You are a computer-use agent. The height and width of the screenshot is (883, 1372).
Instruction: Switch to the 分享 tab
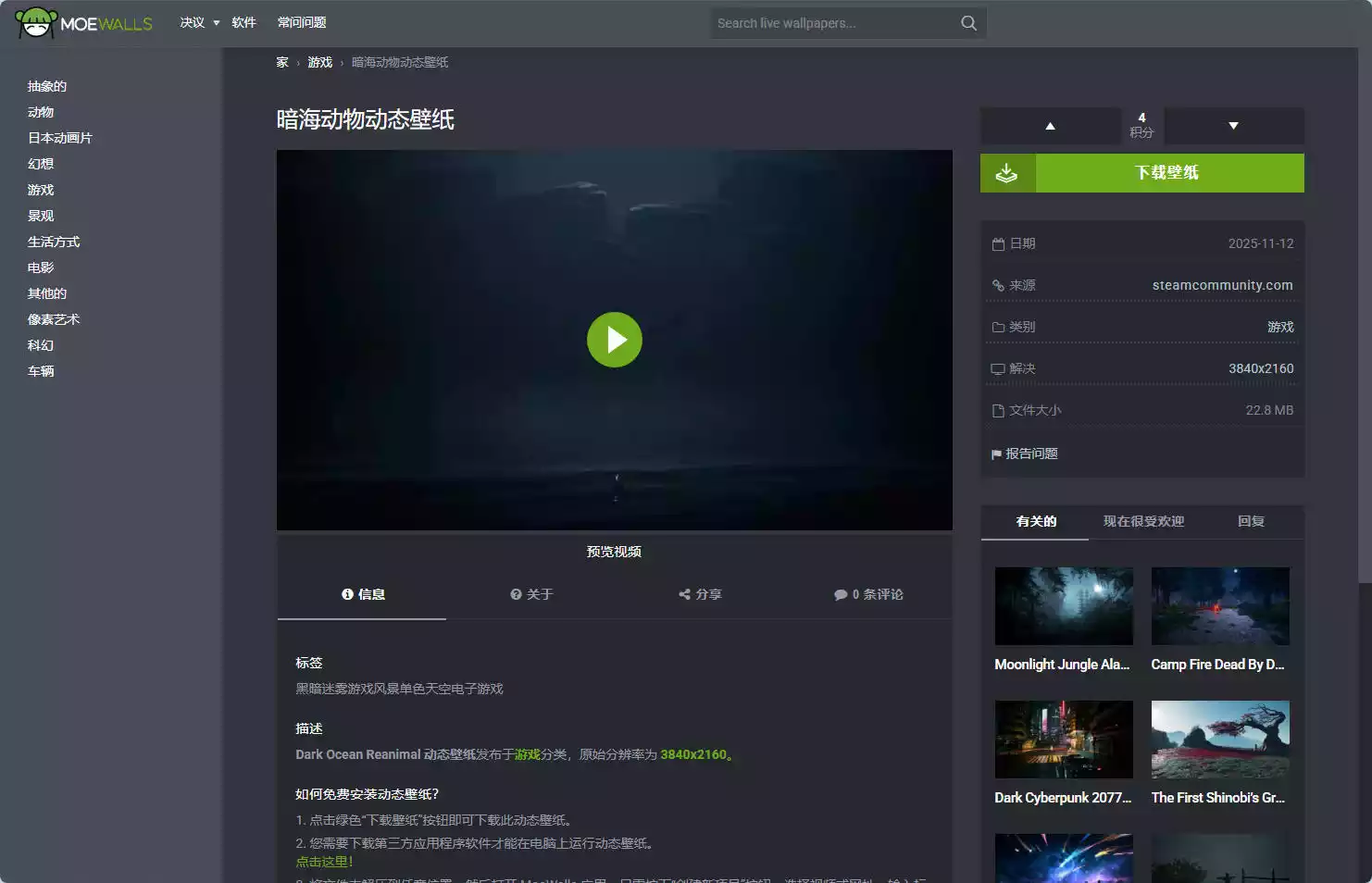pos(699,594)
